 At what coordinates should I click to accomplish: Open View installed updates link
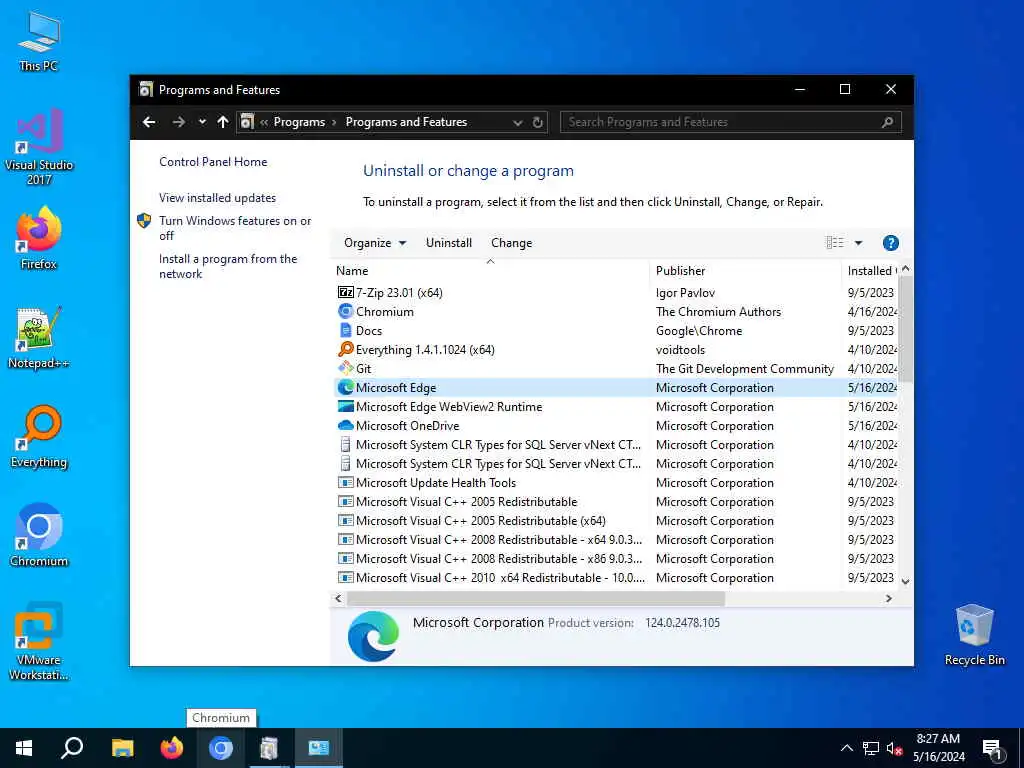click(x=217, y=198)
